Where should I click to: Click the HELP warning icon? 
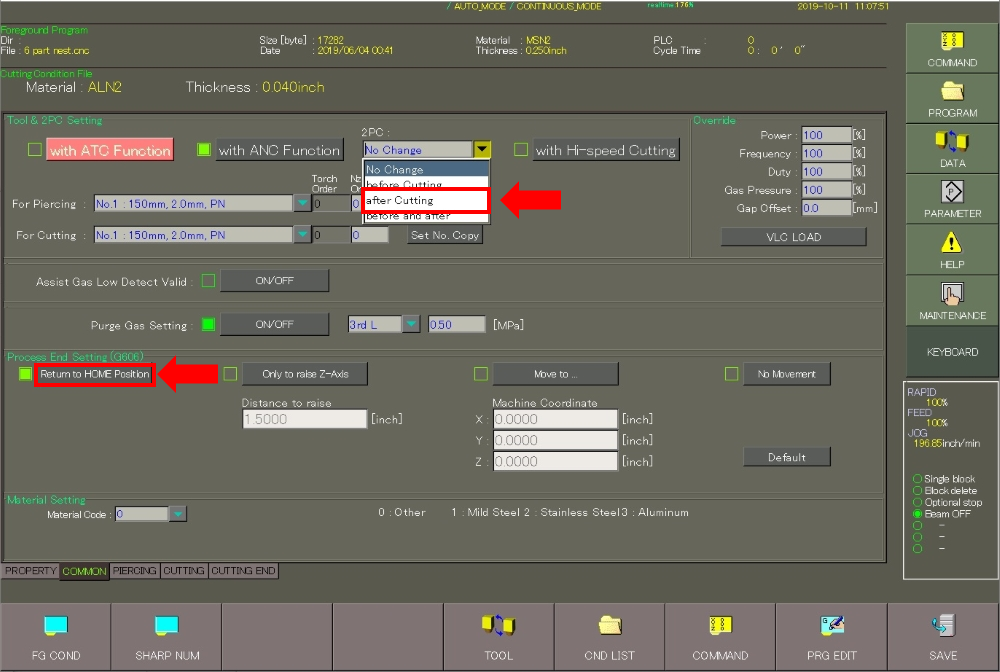pyautogui.click(x=951, y=243)
